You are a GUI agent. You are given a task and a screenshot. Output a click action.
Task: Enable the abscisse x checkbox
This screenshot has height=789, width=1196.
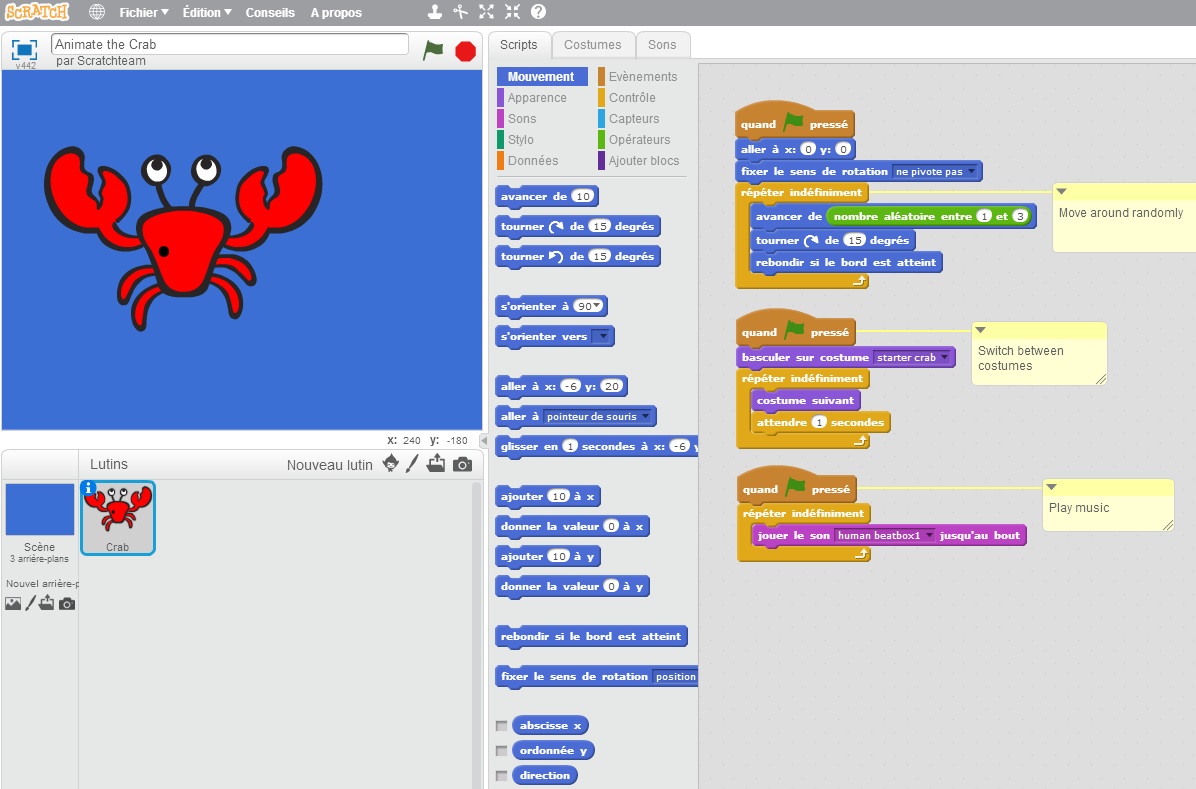point(502,726)
